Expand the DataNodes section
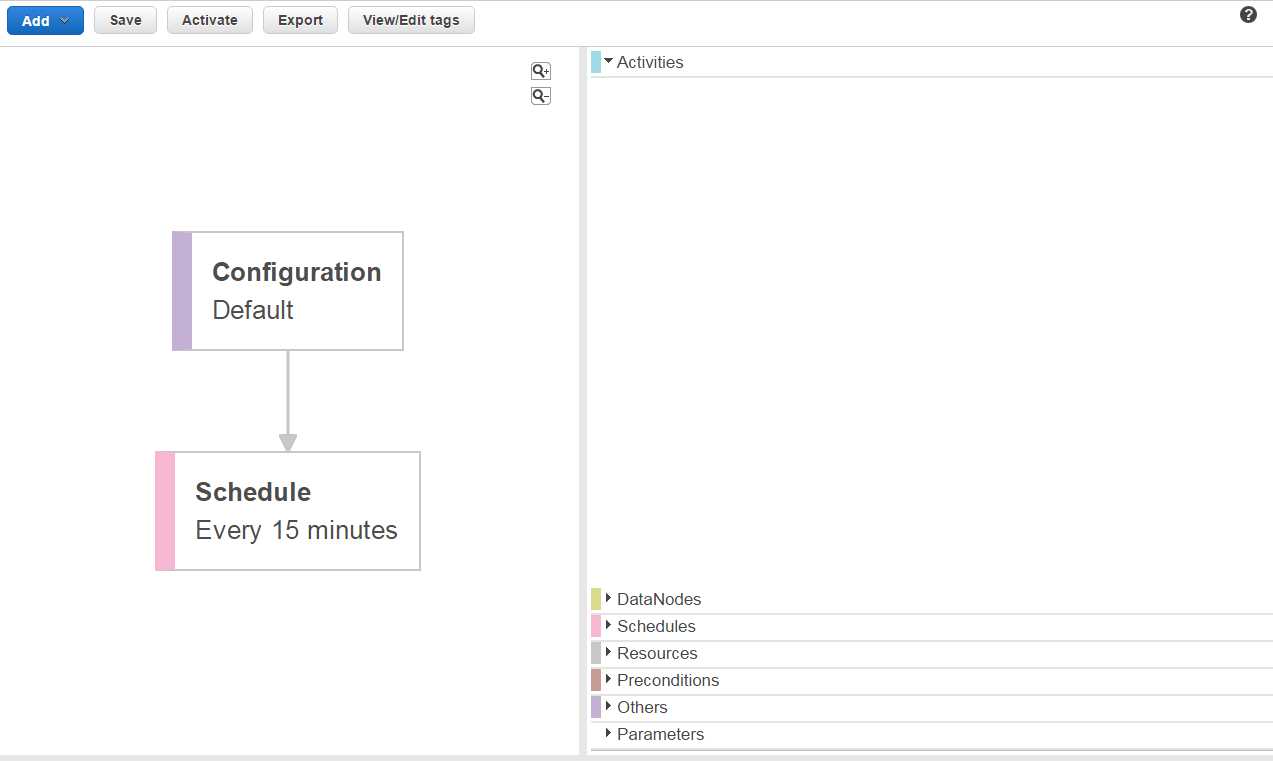The image size is (1273, 761). [658, 599]
